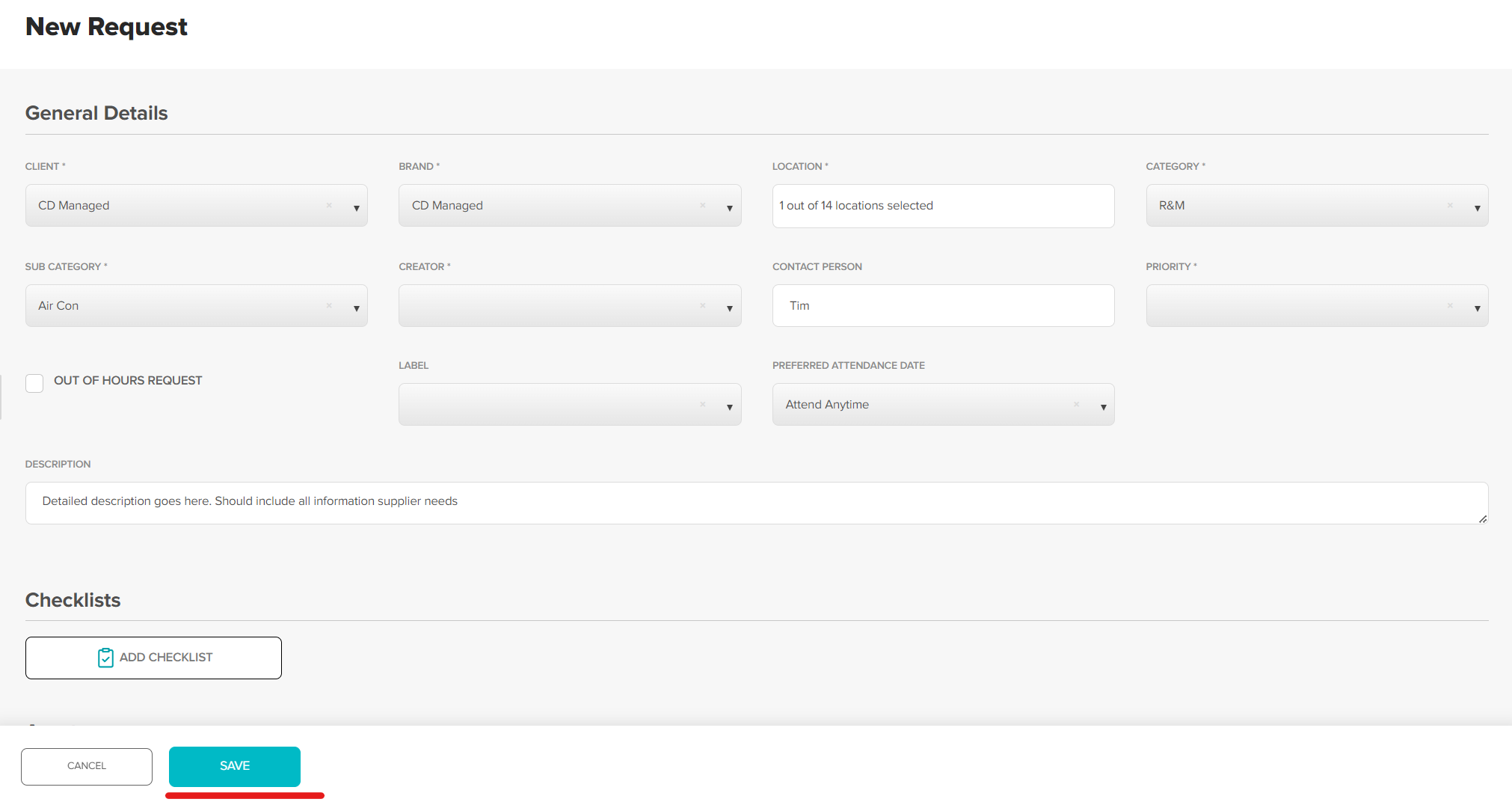The width and height of the screenshot is (1512, 802).
Task: Click into the Contact Person field
Action: [x=943, y=305]
